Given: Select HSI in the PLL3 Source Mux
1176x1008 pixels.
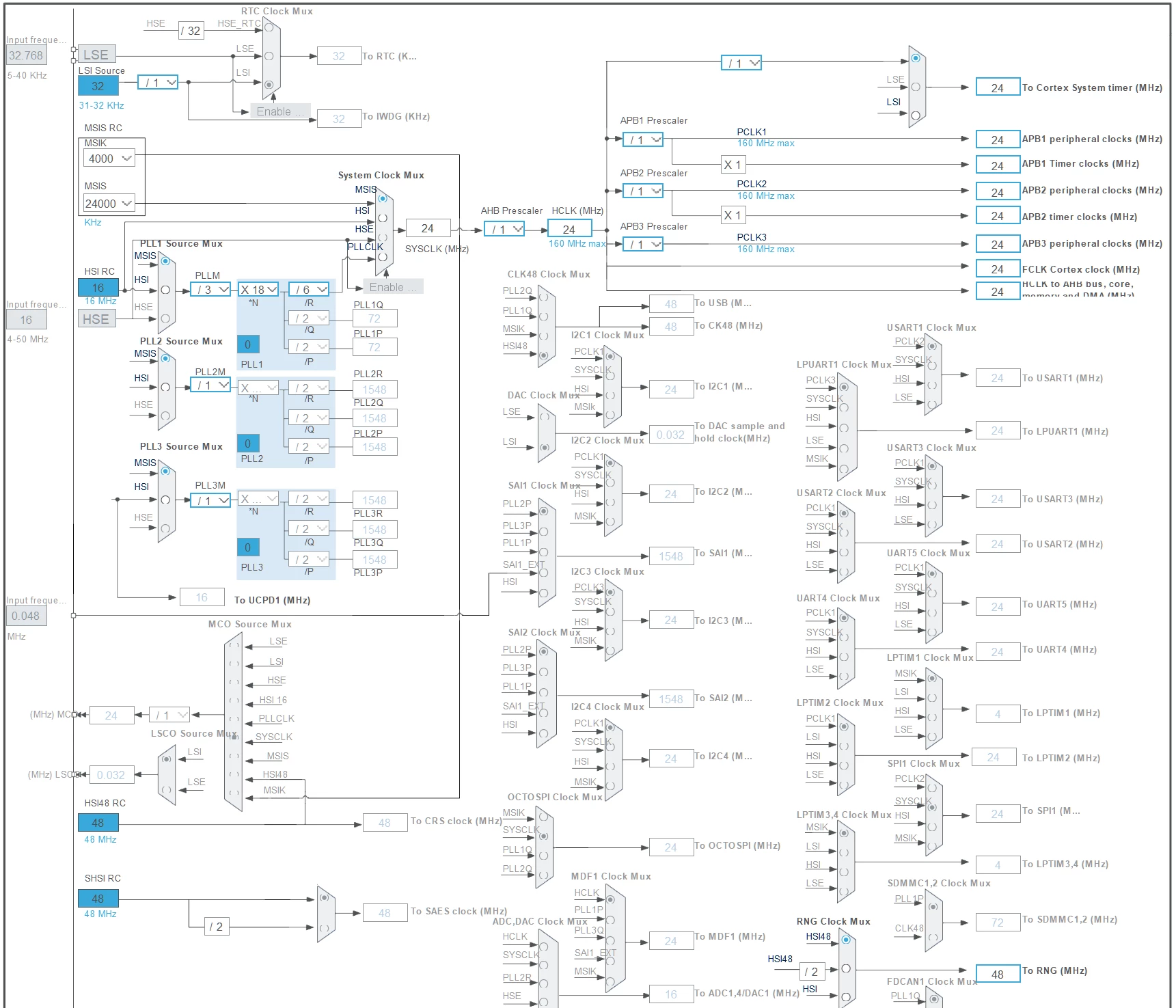Looking at the screenshot, I should click(165, 500).
